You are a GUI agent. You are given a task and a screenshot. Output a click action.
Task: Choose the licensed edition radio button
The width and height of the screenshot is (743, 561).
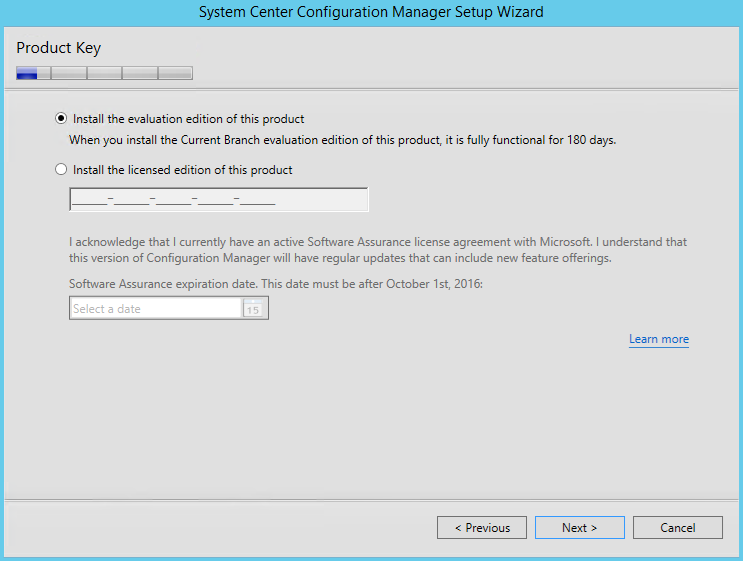pos(62,170)
